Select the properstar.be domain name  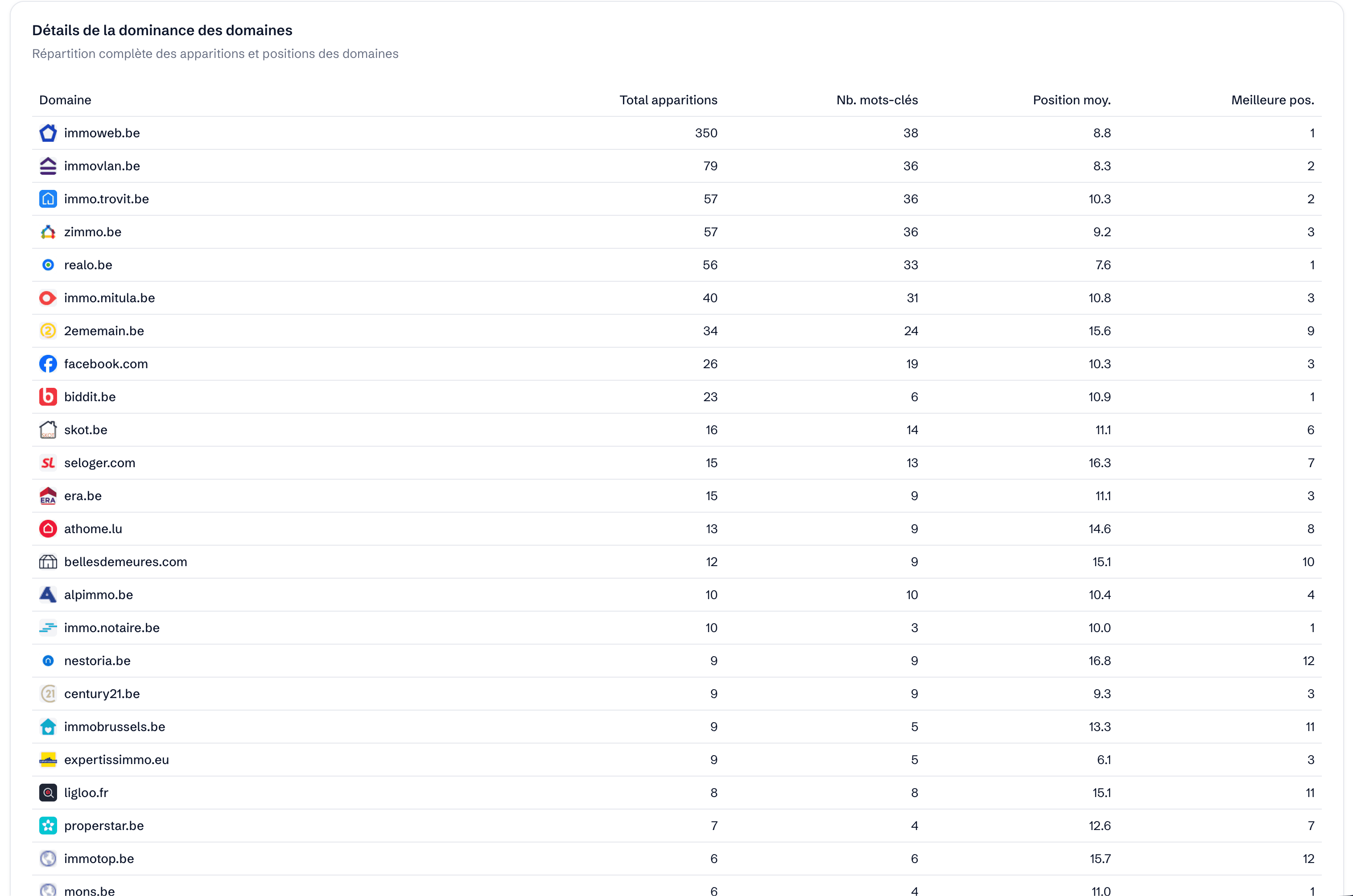coord(103,825)
